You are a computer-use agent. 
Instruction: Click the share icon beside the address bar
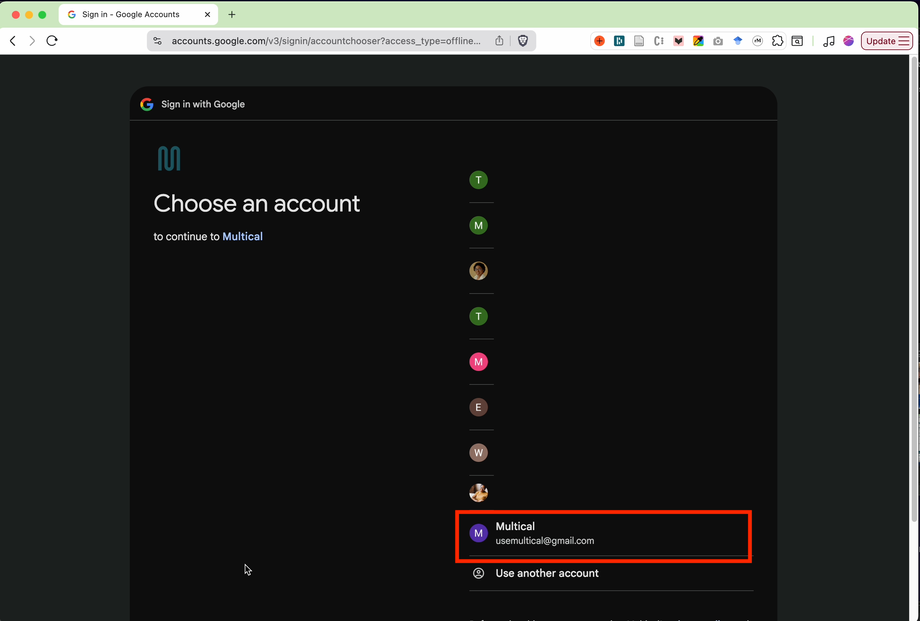click(x=499, y=40)
